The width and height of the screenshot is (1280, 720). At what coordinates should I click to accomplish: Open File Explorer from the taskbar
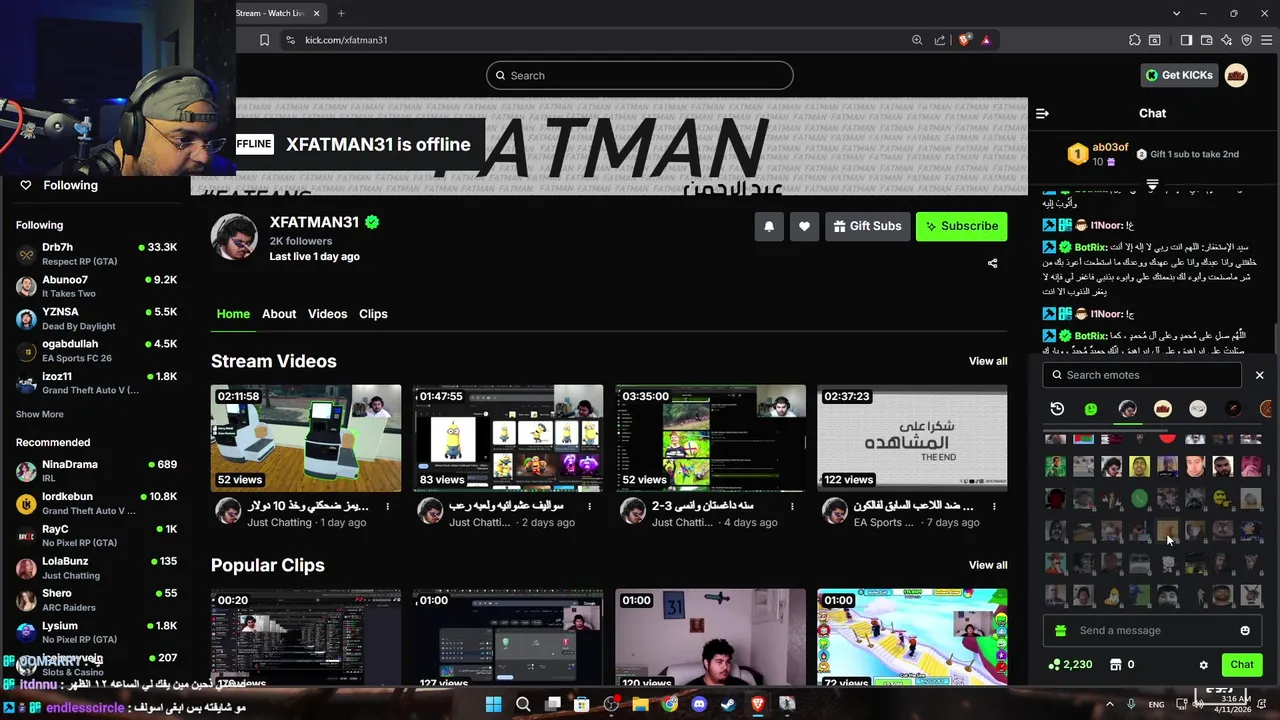[x=640, y=704]
